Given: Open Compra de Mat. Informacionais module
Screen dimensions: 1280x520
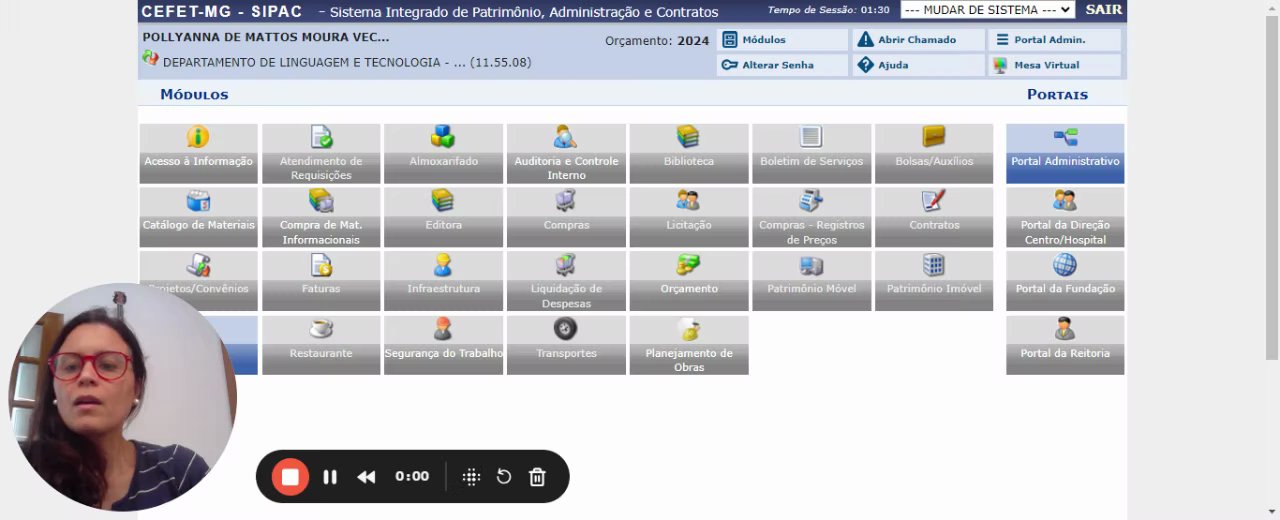Looking at the screenshot, I should click(x=321, y=217).
